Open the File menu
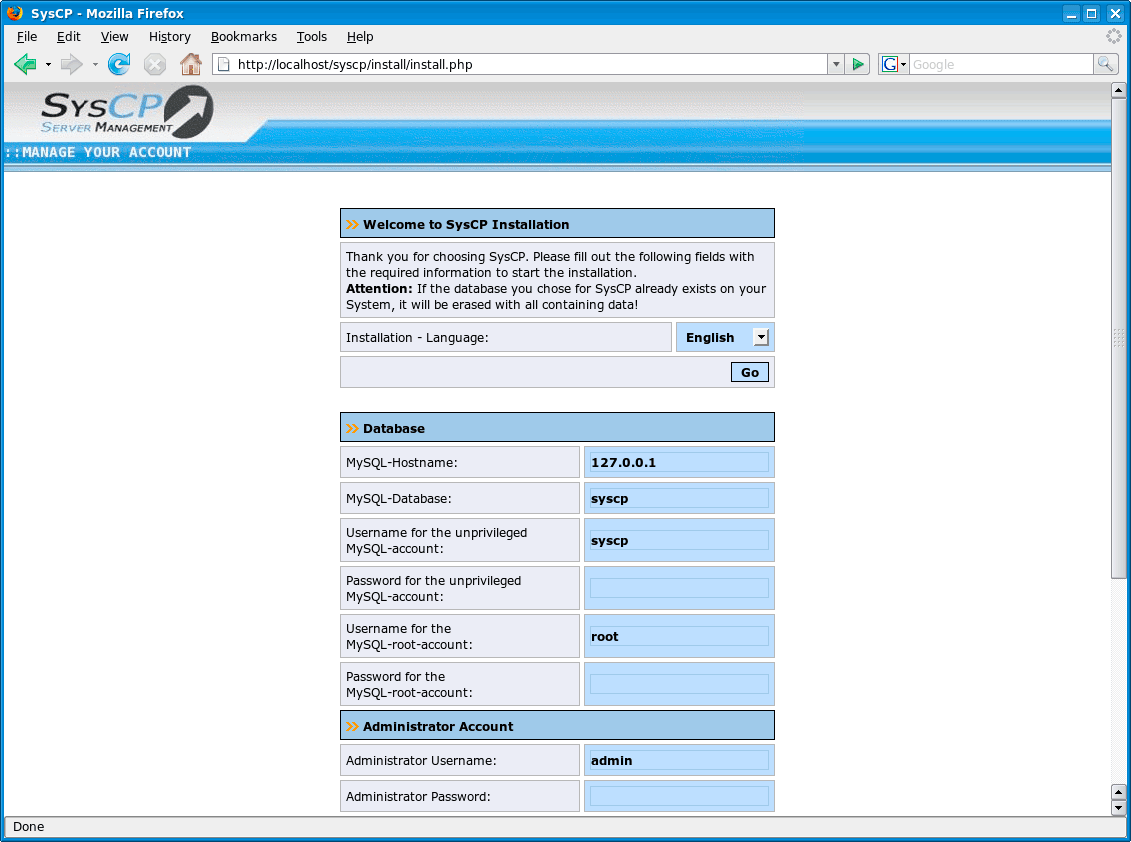Viewport: 1131px width, 842px height. pos(27,37)
